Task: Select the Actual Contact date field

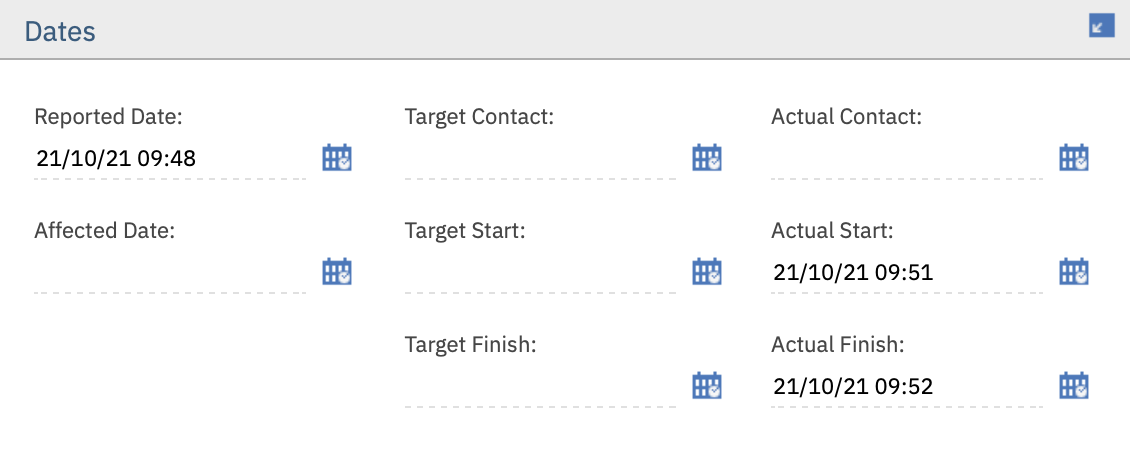Action: (x=907, y=159)
